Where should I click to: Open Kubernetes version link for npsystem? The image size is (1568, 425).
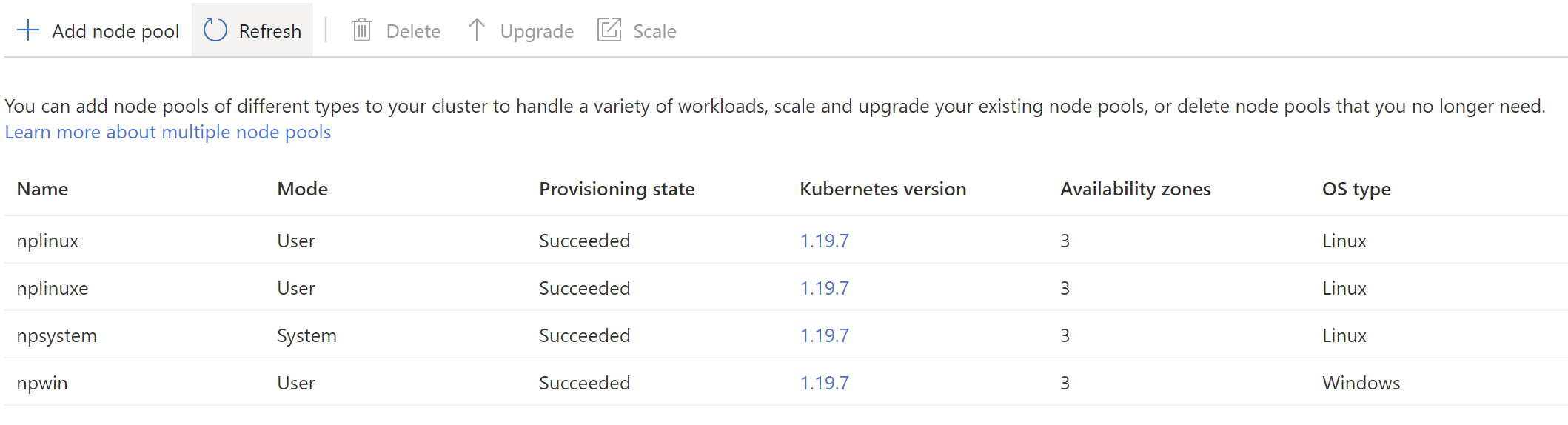click(x=824, y=335)
